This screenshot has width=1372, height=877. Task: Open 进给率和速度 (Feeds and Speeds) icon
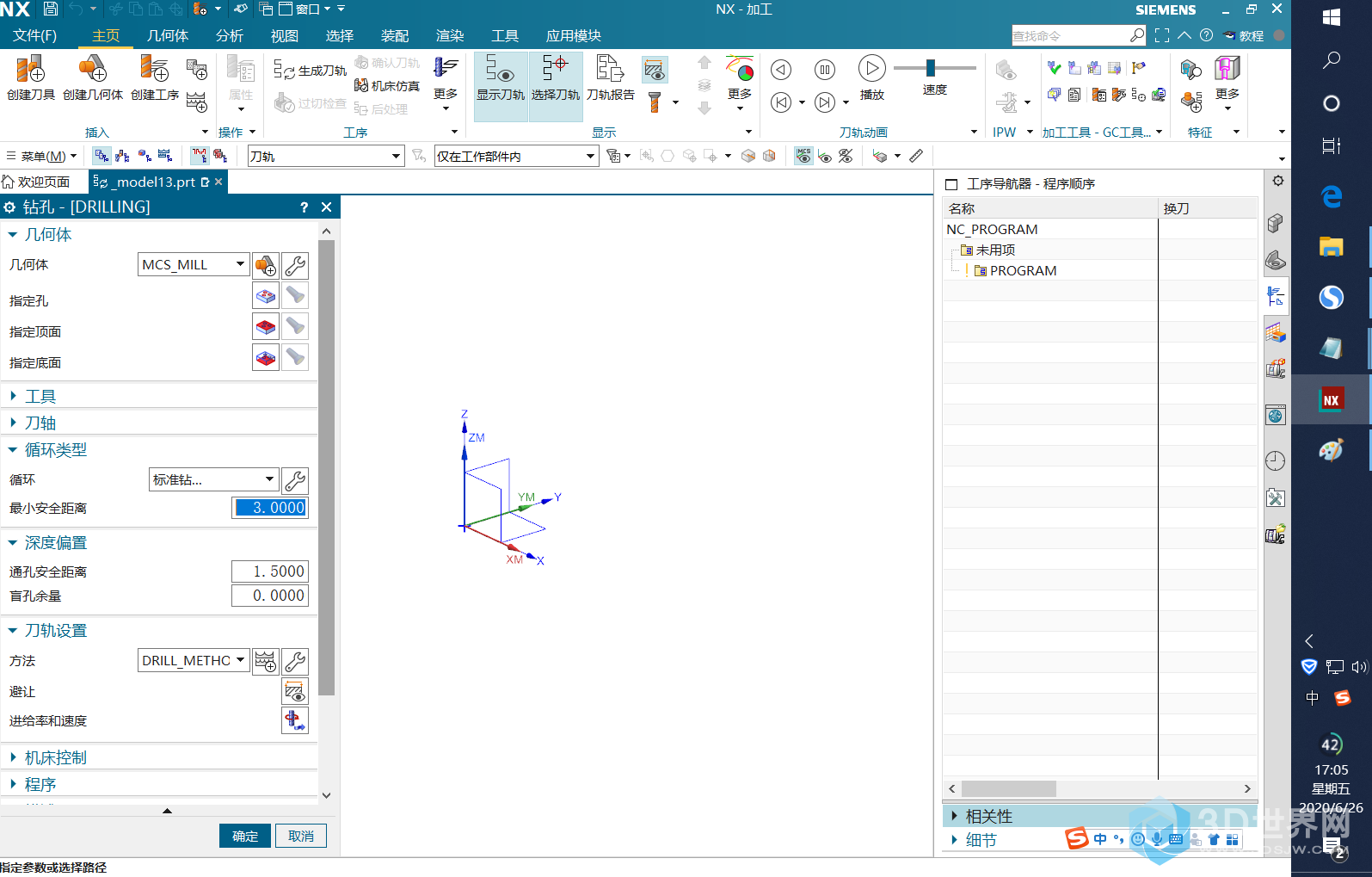coord(295,720)
